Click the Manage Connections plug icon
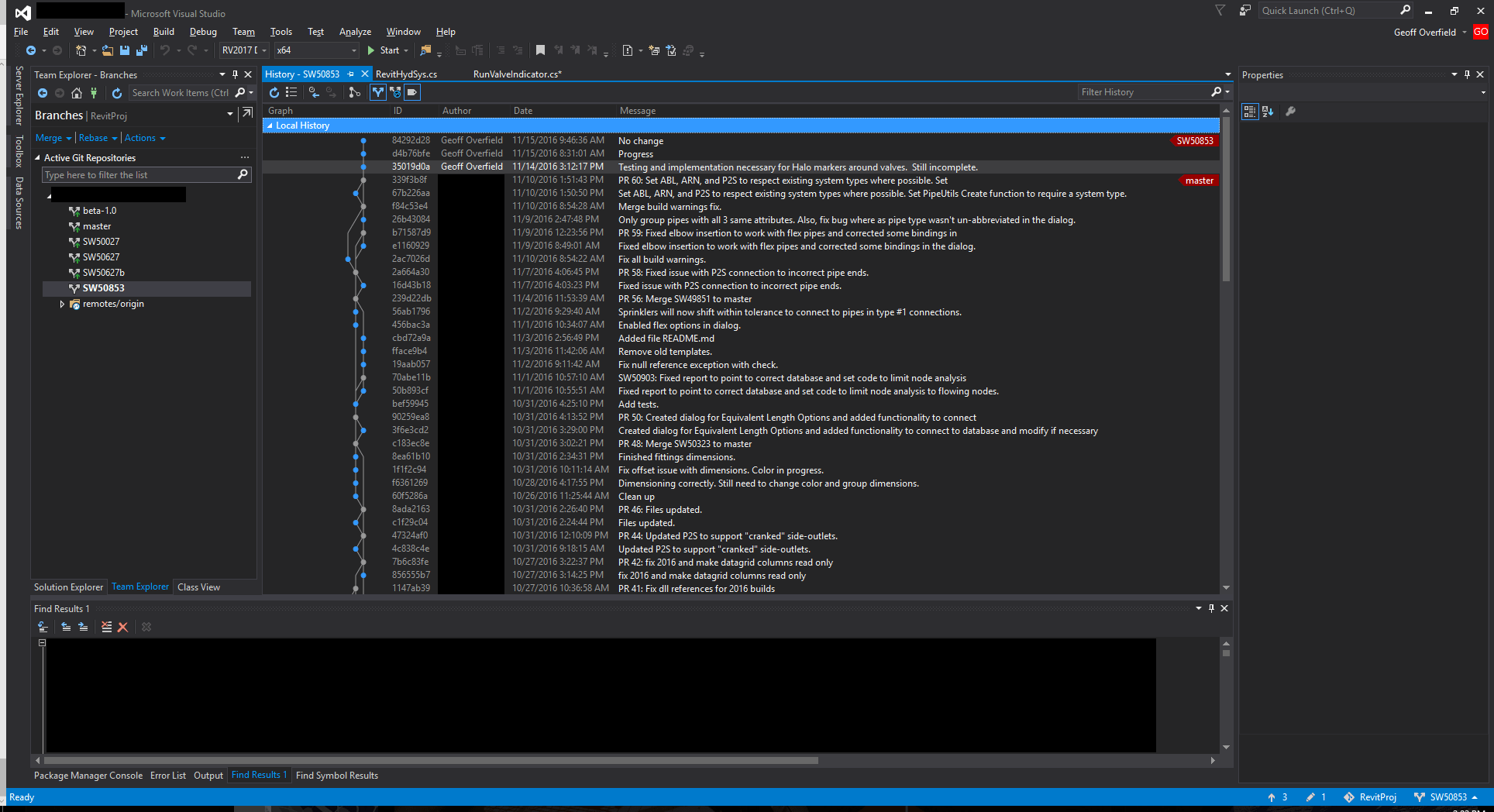The width and height of the screenshot is (1494, 812). [94, 93]
